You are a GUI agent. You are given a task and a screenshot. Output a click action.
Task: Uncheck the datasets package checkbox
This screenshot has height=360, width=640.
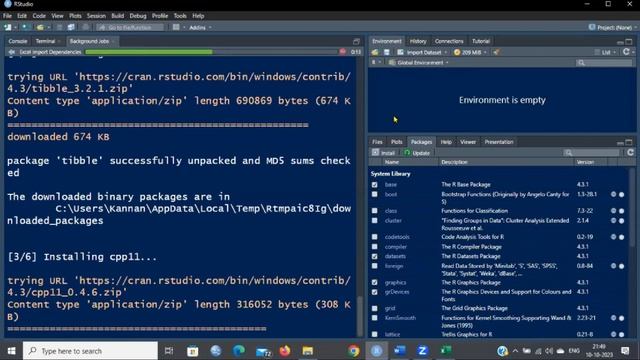point(374,256)
